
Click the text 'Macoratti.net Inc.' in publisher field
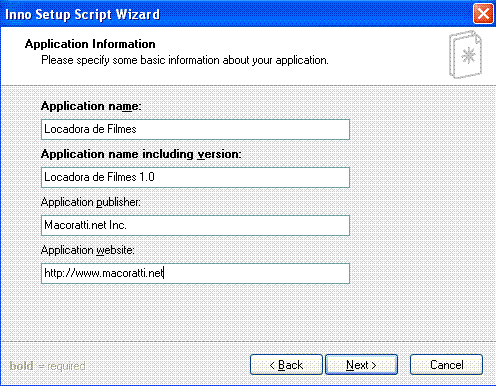click(x=85, y=225)
